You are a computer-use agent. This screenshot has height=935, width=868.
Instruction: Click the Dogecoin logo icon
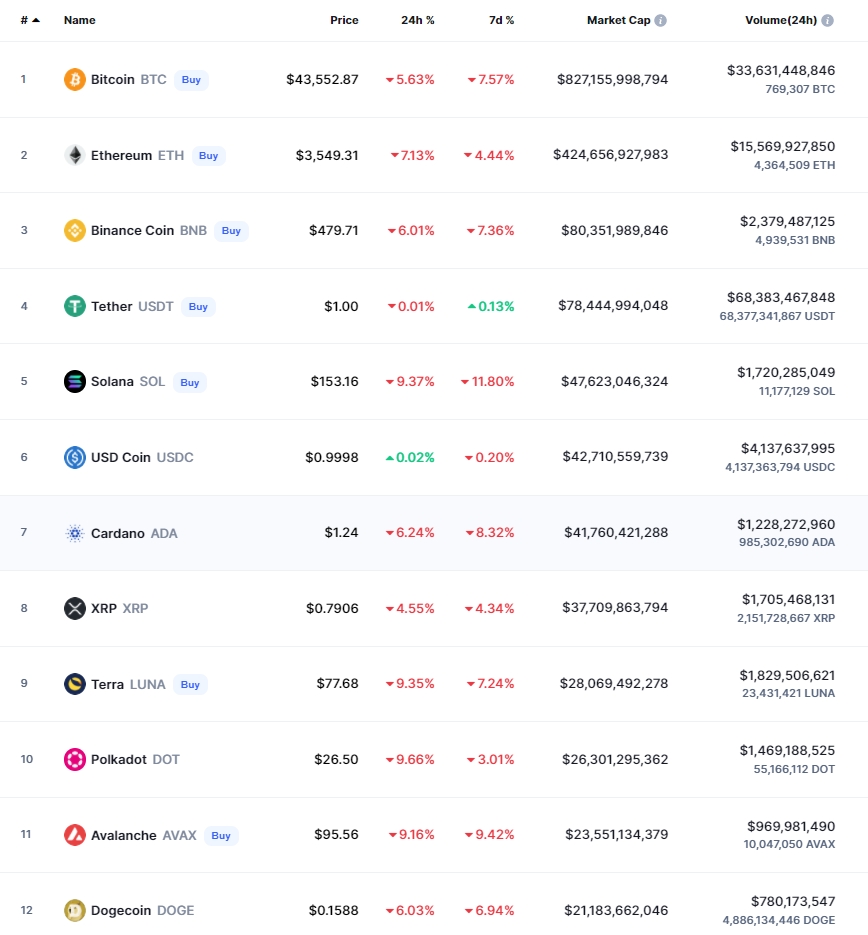[x=75, y=910]
